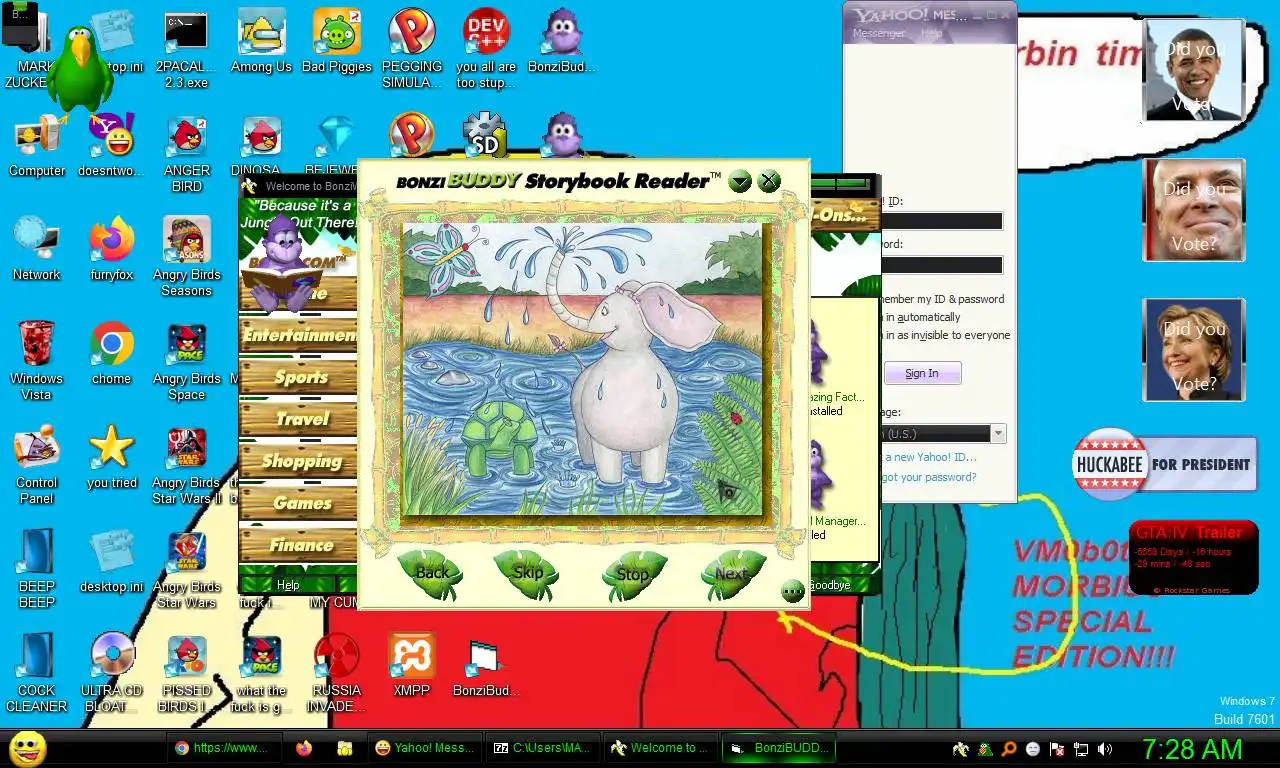The height and width of the screenshot is (768, 1280).
Task: Click the 7:28 AM taskbar clock
Action: pyautogui.click(x=1193, y=749)
